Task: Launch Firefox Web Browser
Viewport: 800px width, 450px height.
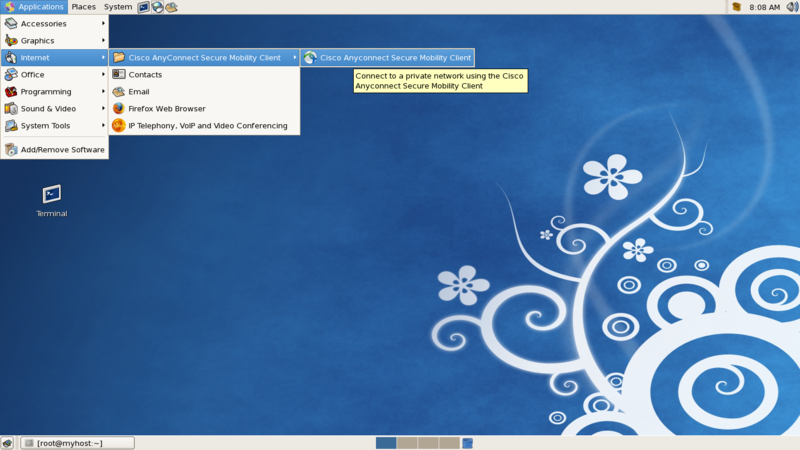Action: pyautogui.click(x=205, y=109)
